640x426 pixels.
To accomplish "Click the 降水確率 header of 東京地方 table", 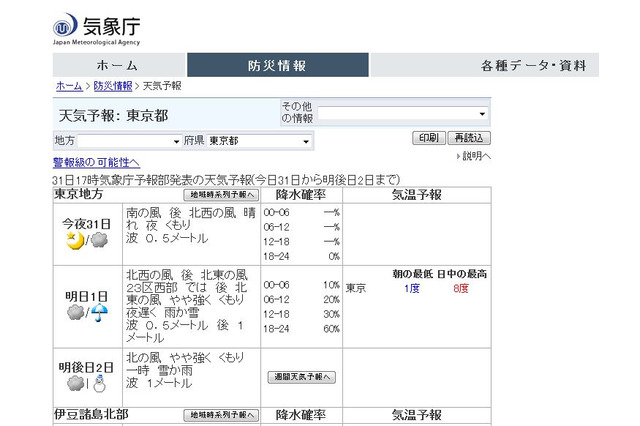I will 301,195.
